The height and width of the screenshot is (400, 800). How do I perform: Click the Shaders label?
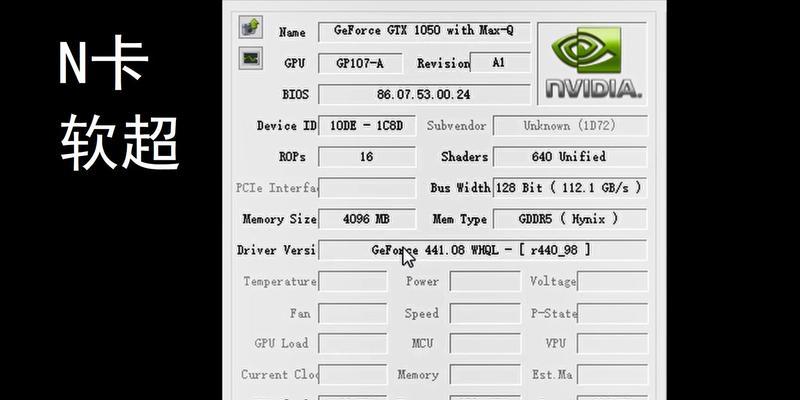[464, 157]
